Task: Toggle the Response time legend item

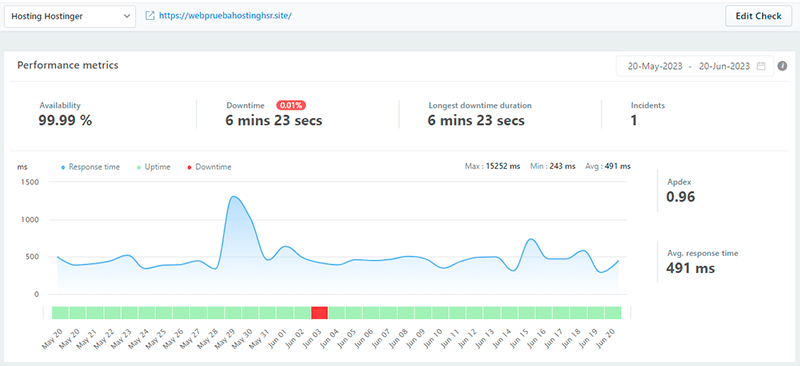Action: (x=90, y=167)
